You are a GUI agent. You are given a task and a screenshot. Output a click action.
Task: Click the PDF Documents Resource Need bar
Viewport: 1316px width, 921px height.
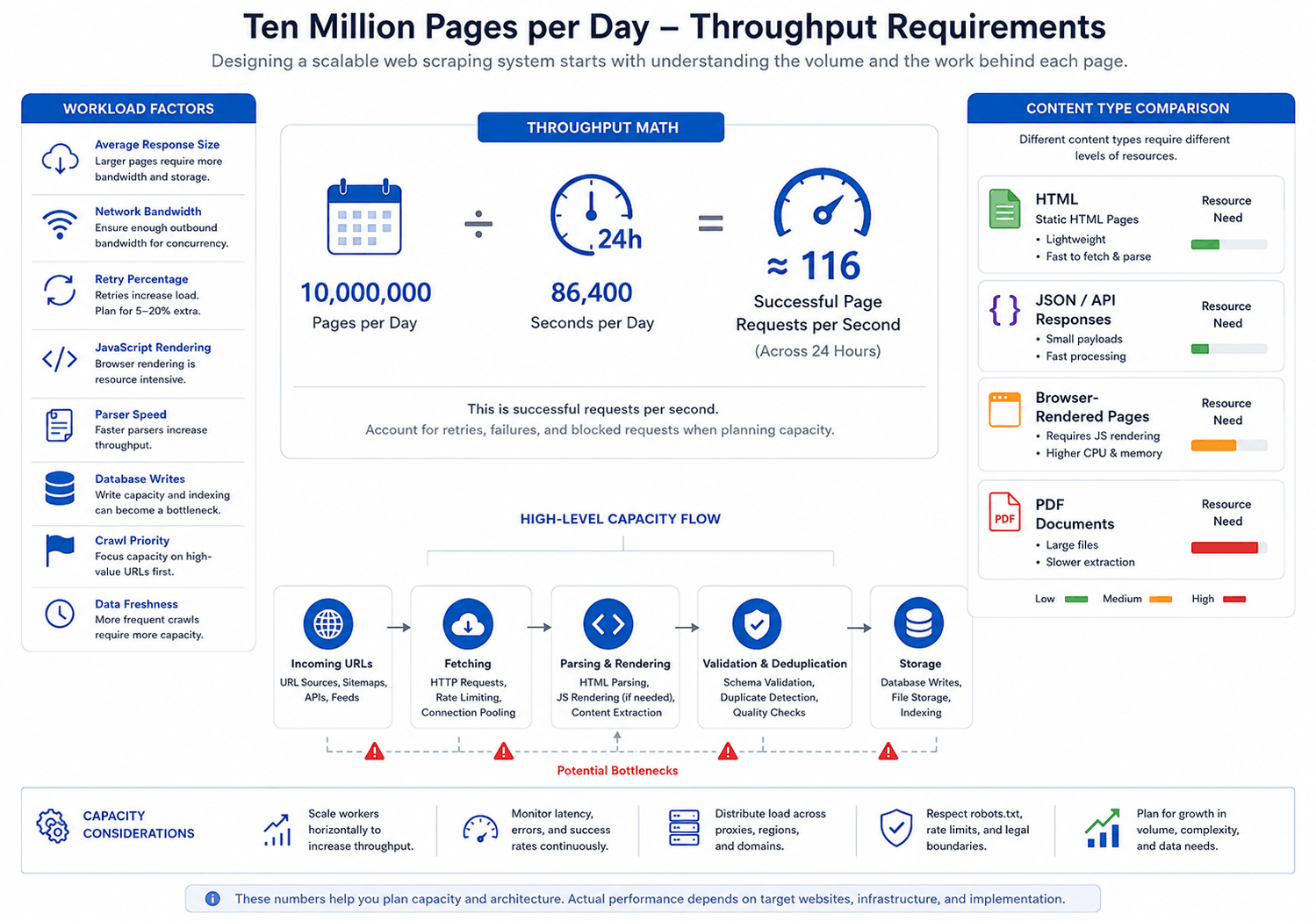point(1229,548)
